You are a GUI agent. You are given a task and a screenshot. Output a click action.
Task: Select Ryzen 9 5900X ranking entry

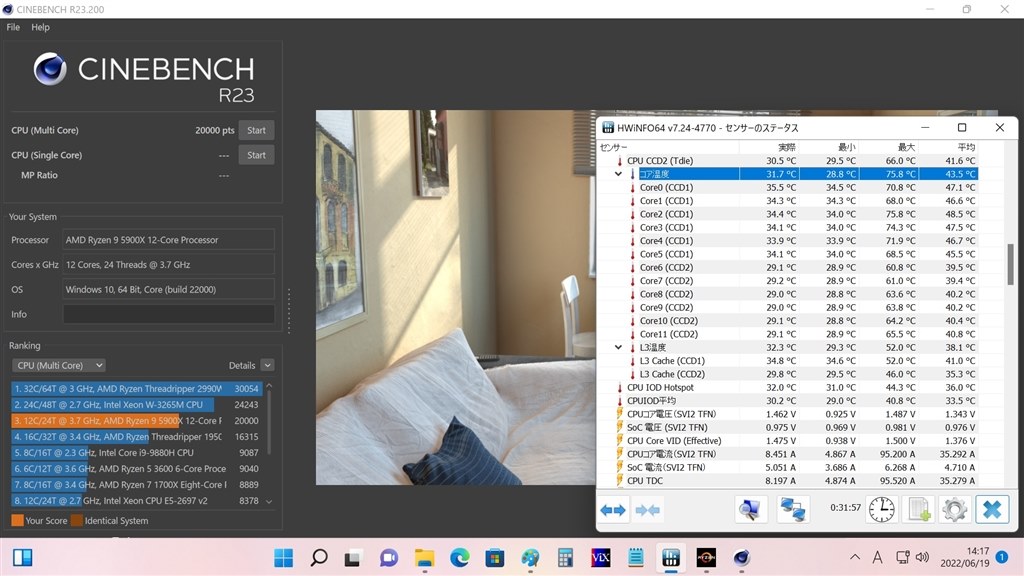point(136,421)
